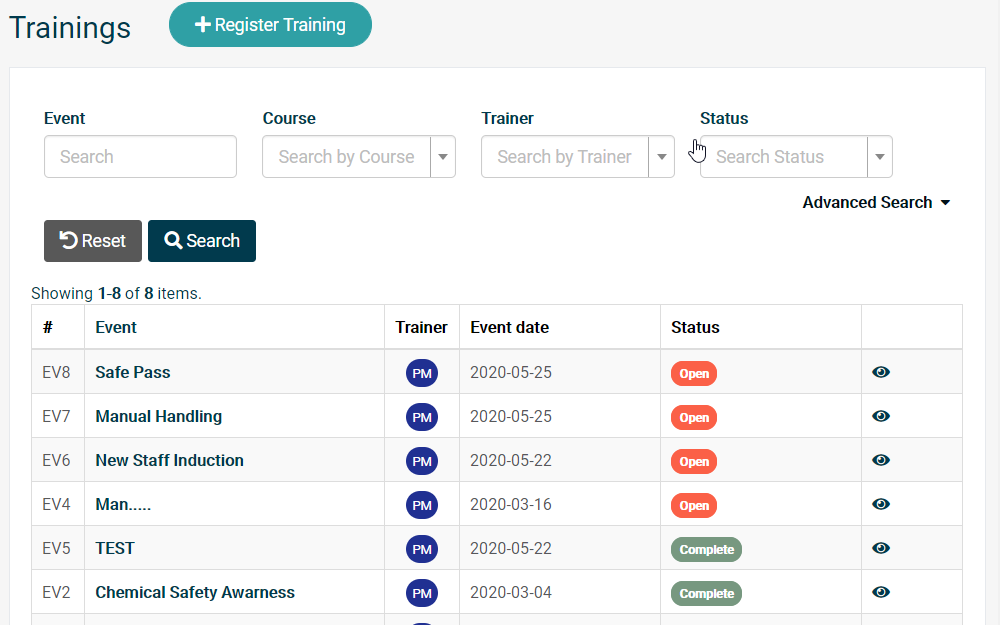Open the Search Status dropdown arrow
This screenshot has width=1000, height=625.
[879, 157]
